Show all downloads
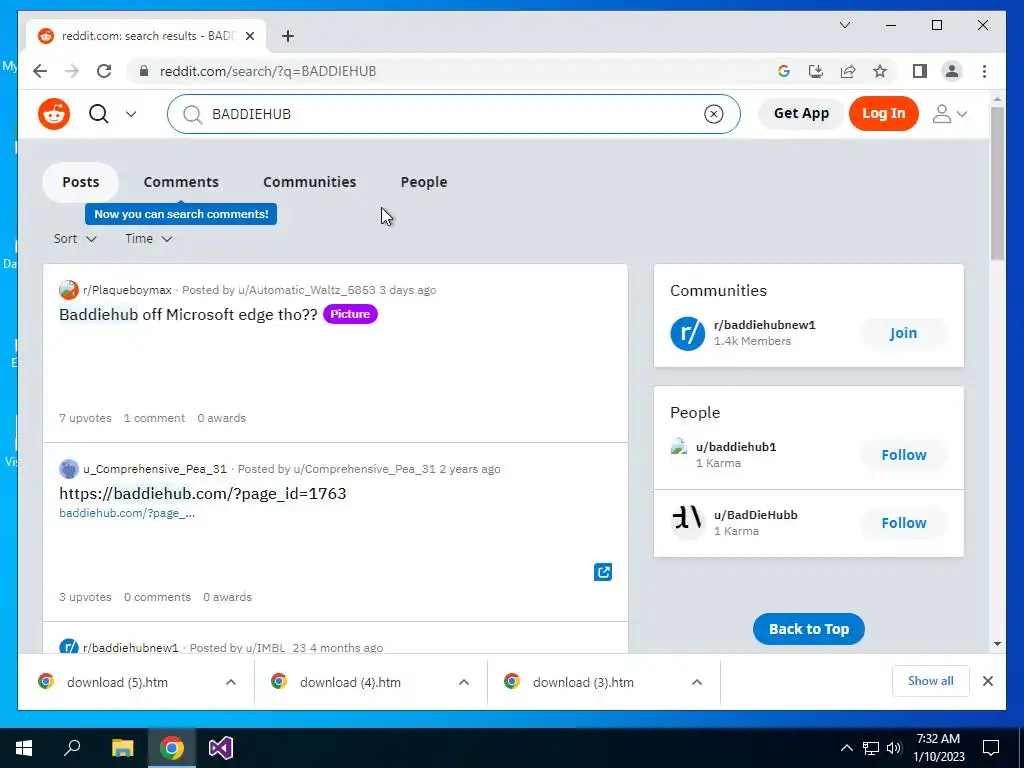This screenshot has height=768, width=1024. pos(930,681)
